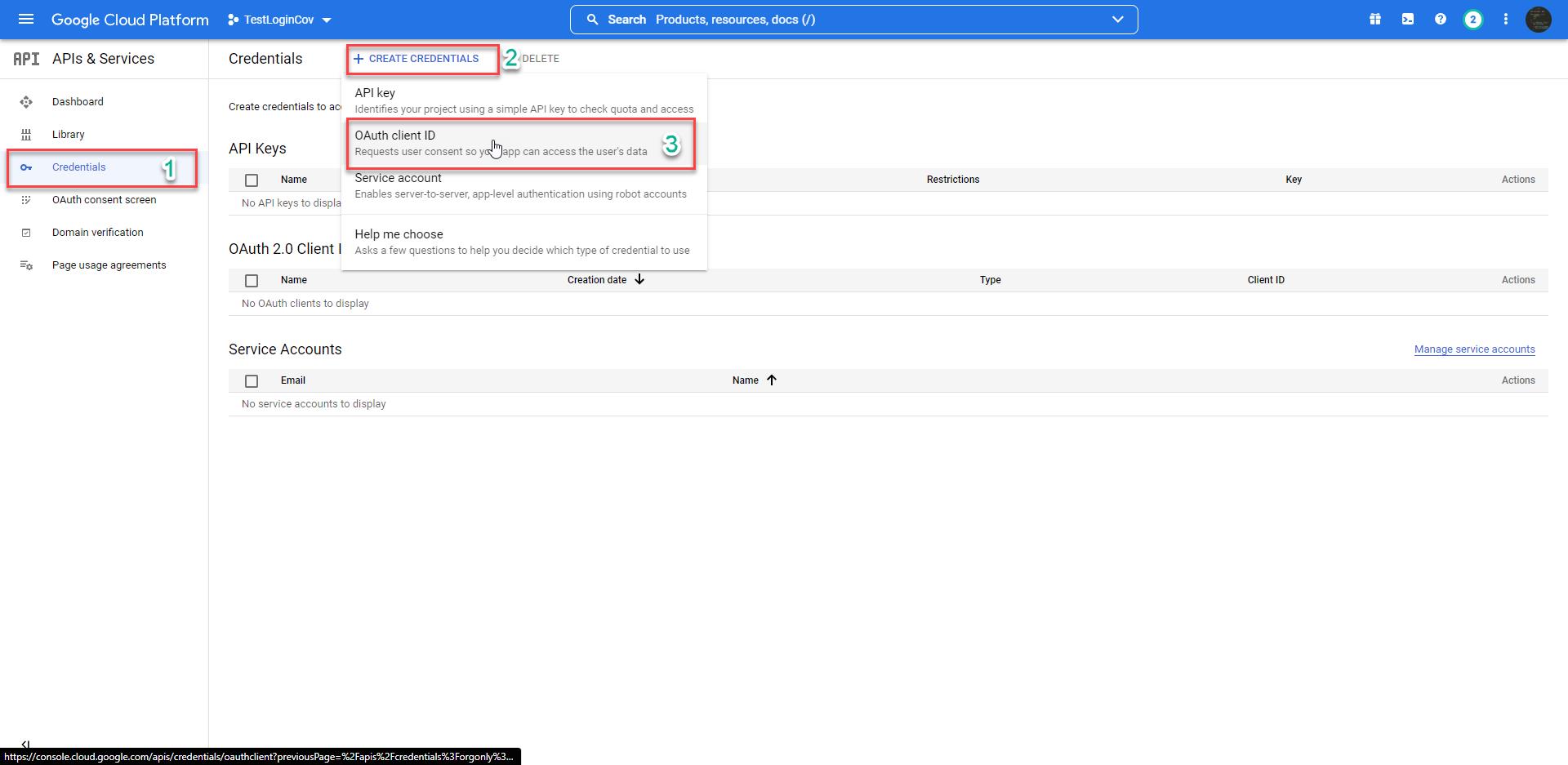Activate Cloud Shell terminal icon
The height and width of the screenshot is (765, 1568).
1408,20
